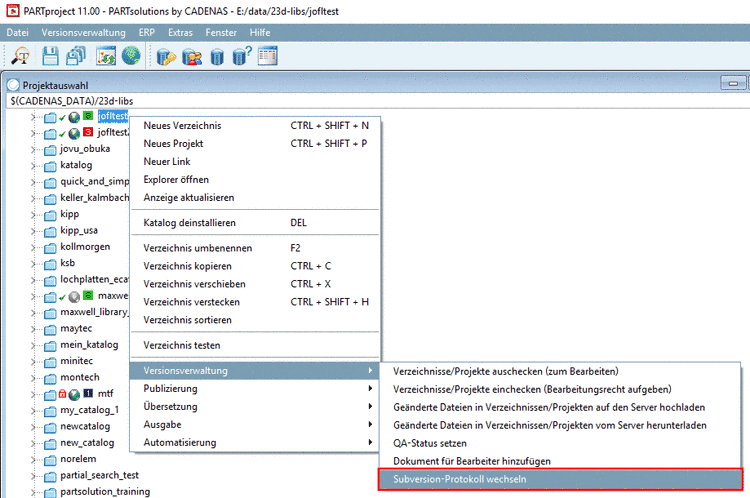Screen dimensions: 750x498
Task: Open the Automatisierung submenu
Action: [x=255, y=443]
